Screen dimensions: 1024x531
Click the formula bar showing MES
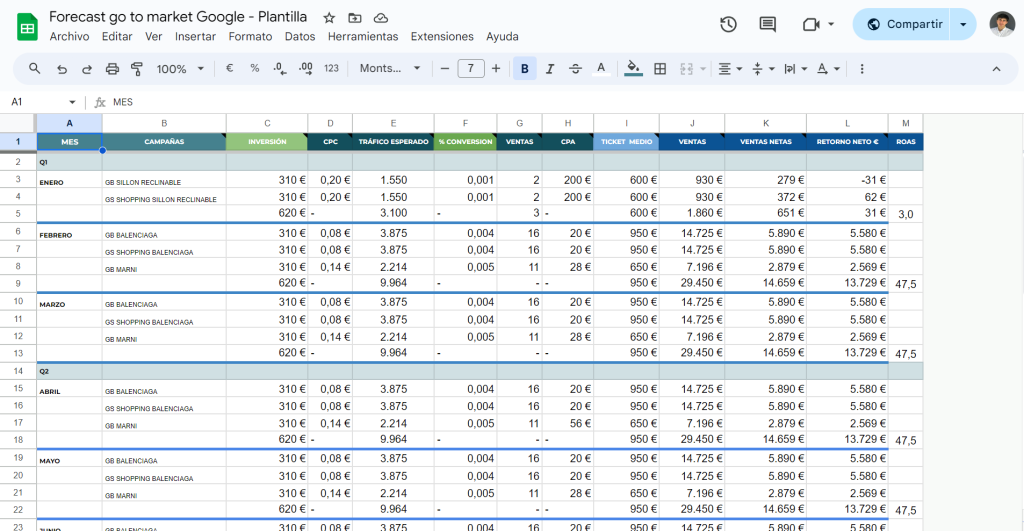coord(500,102)
